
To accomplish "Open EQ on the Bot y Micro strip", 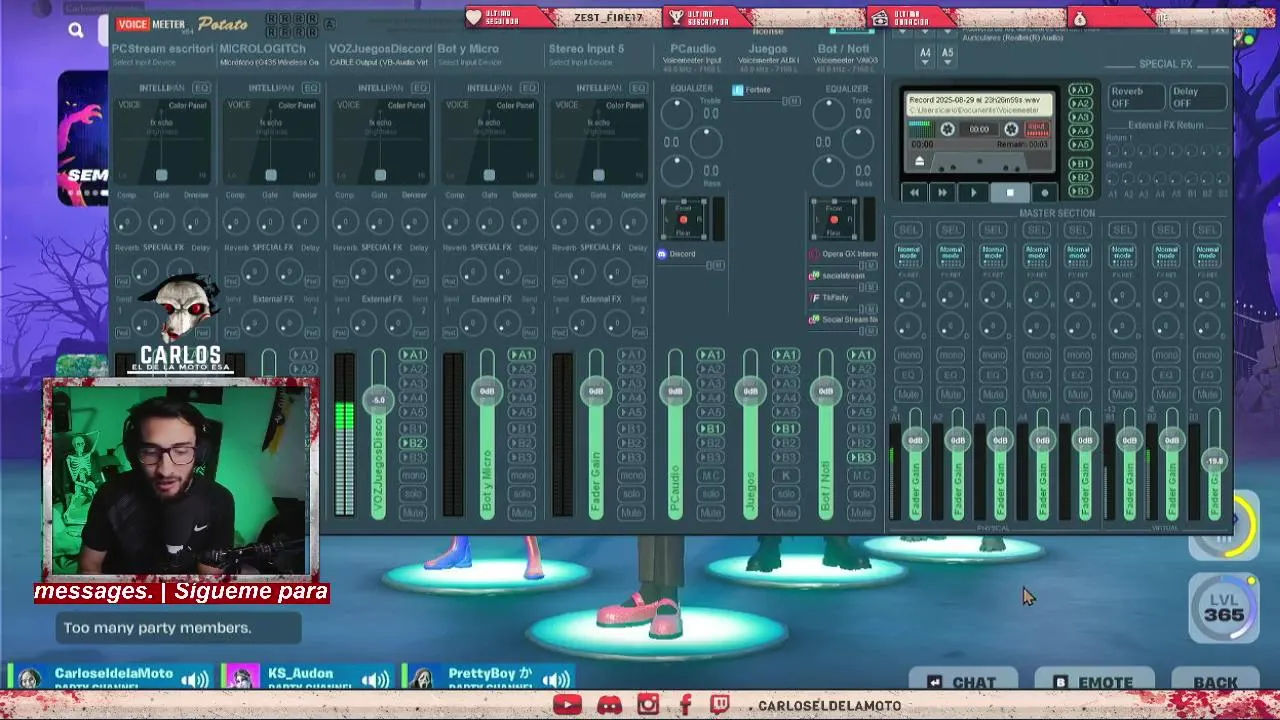I will point(529,88).
